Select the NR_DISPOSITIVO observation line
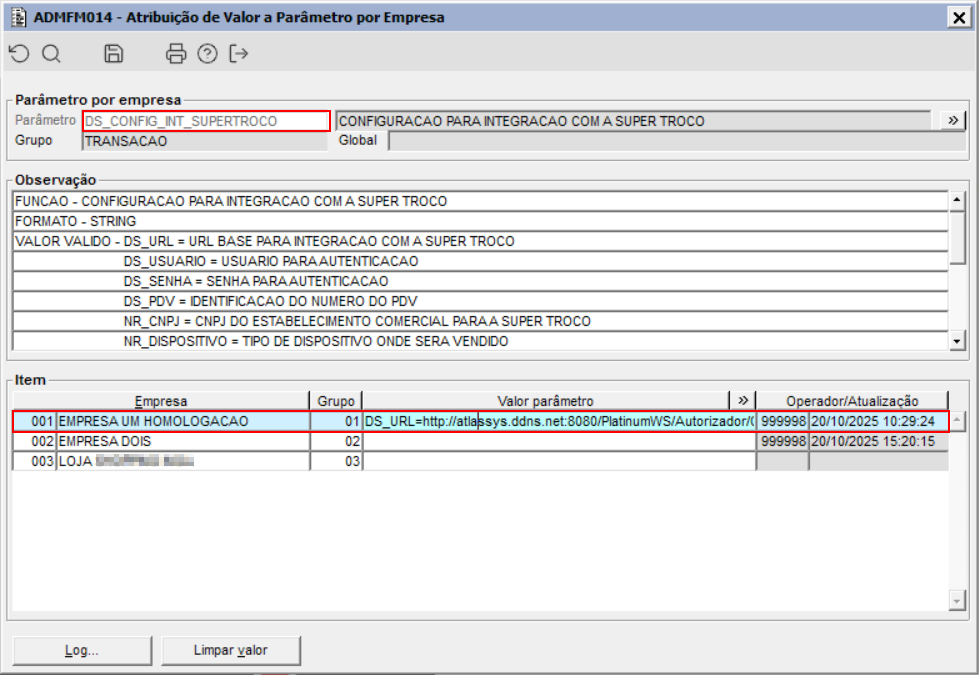 click(x=480, y=341)
